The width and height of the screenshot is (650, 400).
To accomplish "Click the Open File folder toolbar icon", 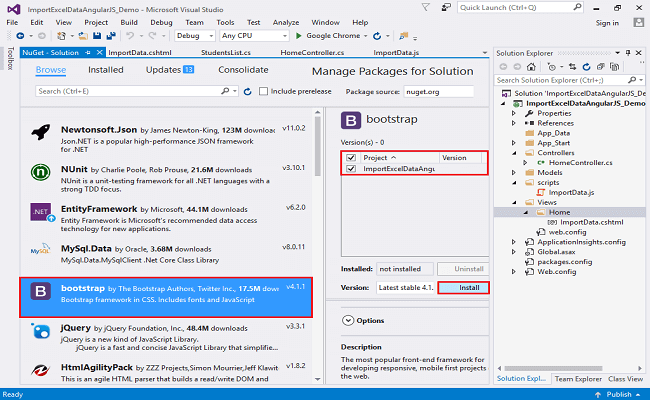I will (x=83, y=36).
